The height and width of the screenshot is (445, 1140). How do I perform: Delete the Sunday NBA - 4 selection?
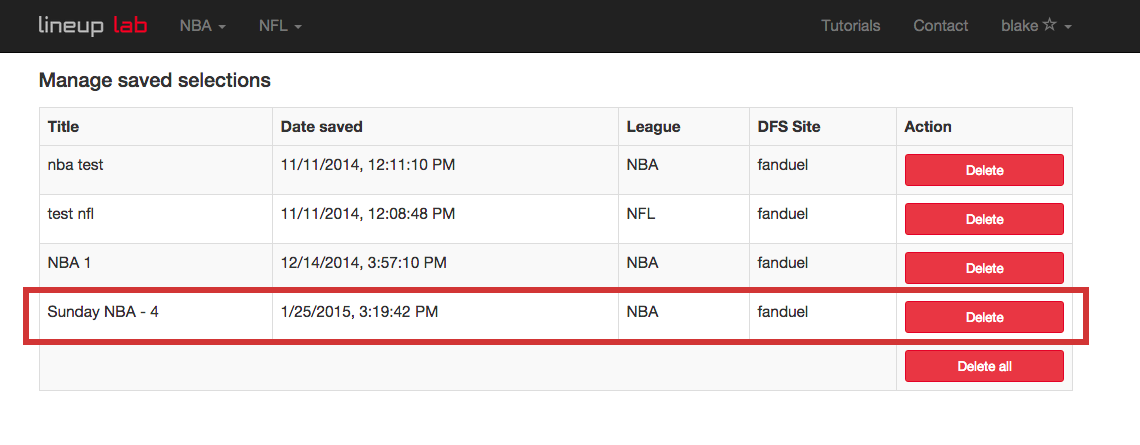pyautogui.click(x=984, y=317)
